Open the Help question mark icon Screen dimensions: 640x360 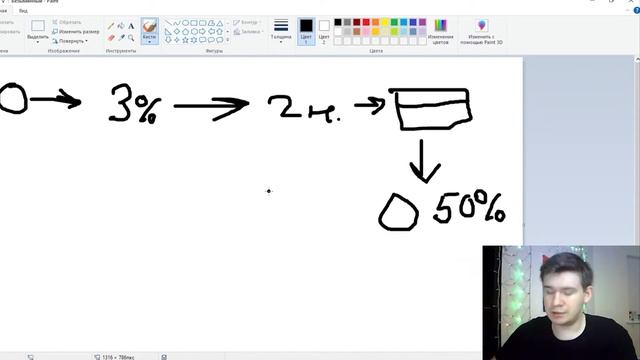click(636, 11)
